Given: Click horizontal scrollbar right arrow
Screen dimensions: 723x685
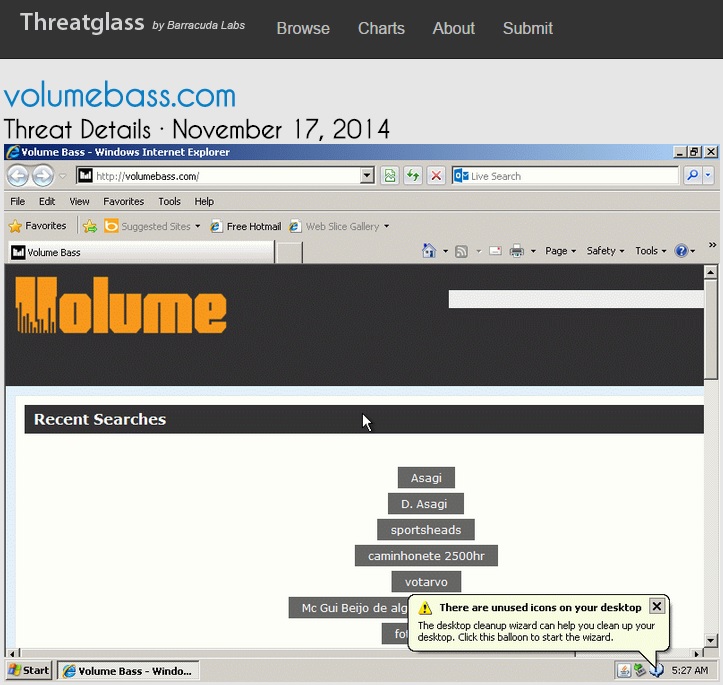Looking at the screenshot, I should (697, 653).
